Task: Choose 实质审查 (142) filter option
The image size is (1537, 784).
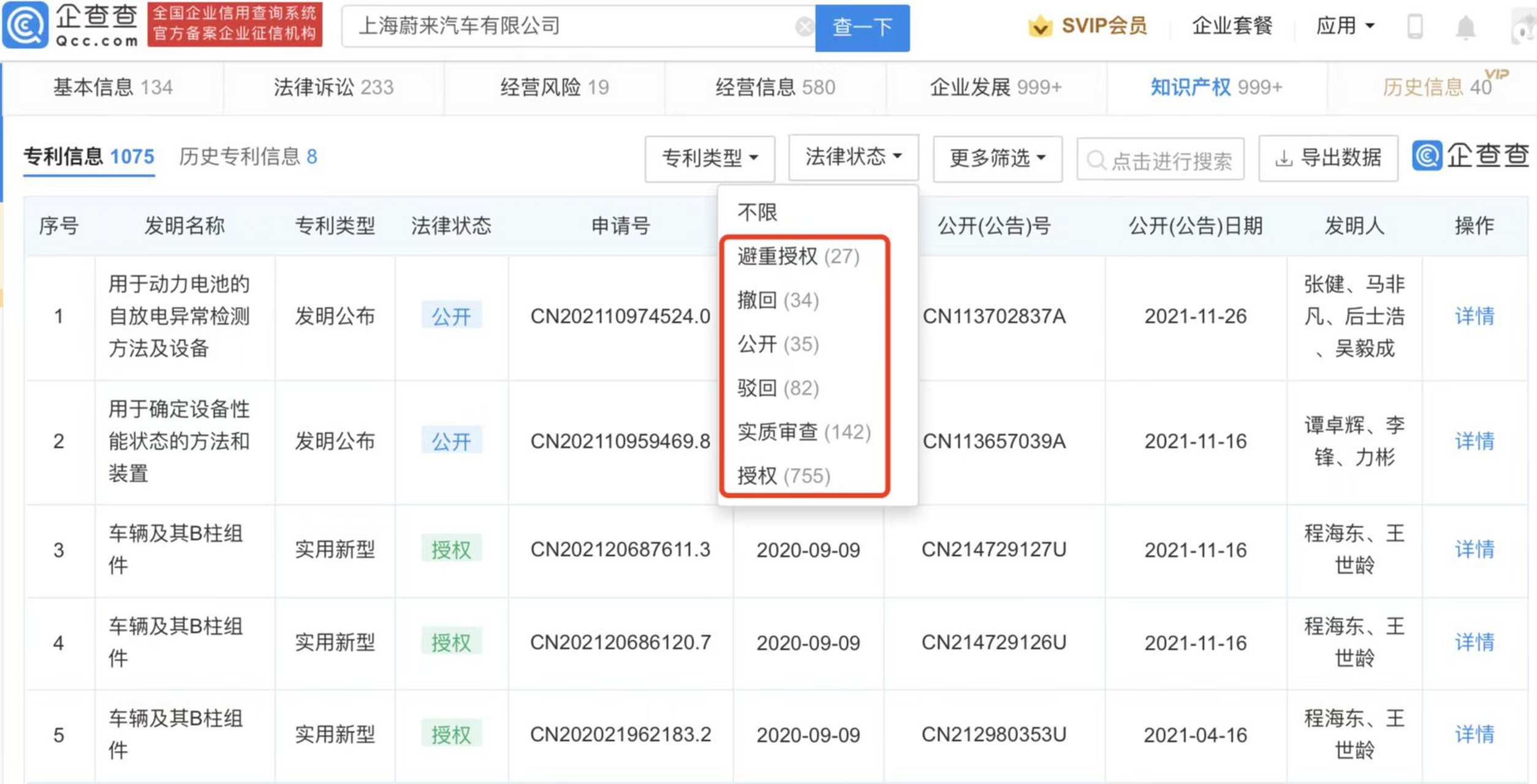Action: [x=804, y=432]
